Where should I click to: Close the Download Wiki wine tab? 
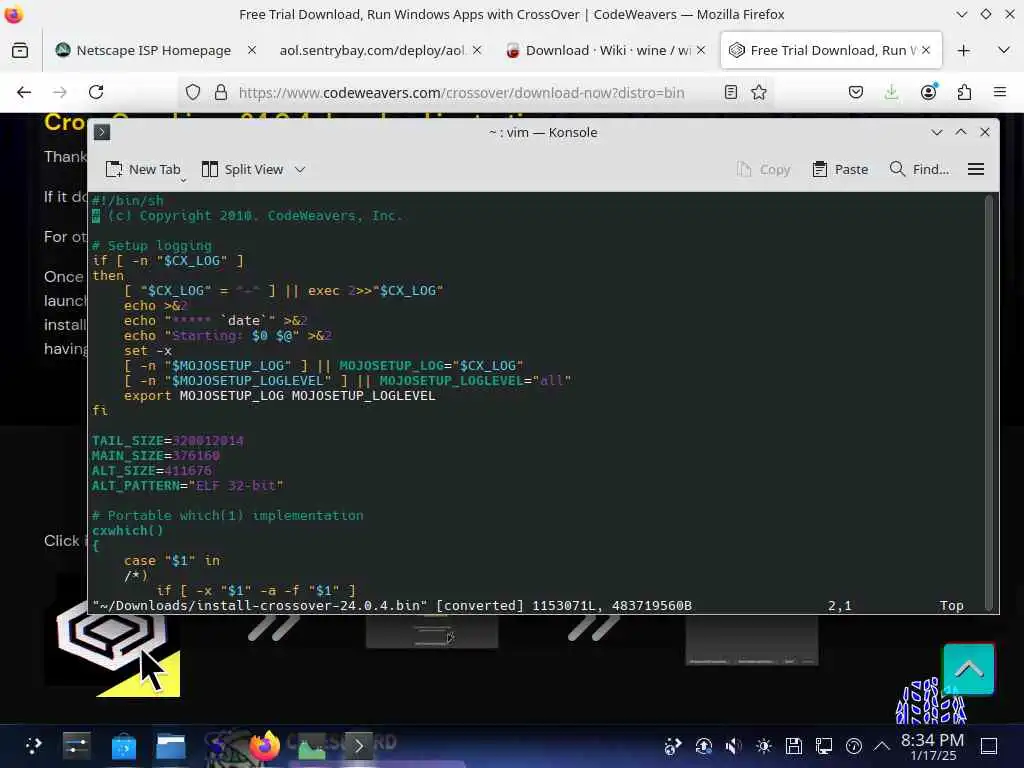(701, 50)
